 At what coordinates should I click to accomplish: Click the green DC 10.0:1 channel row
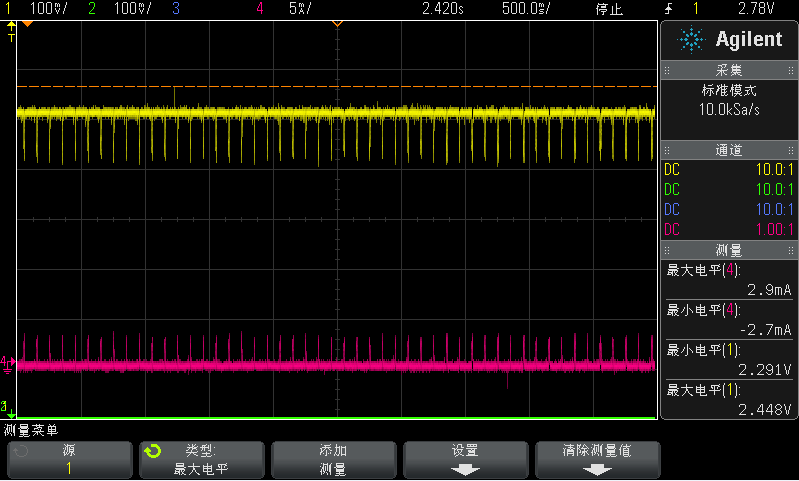[x=729, y=190]
